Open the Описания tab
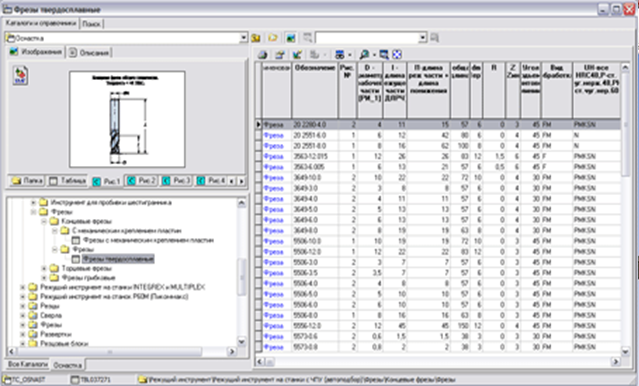 [x=89, y=53]
